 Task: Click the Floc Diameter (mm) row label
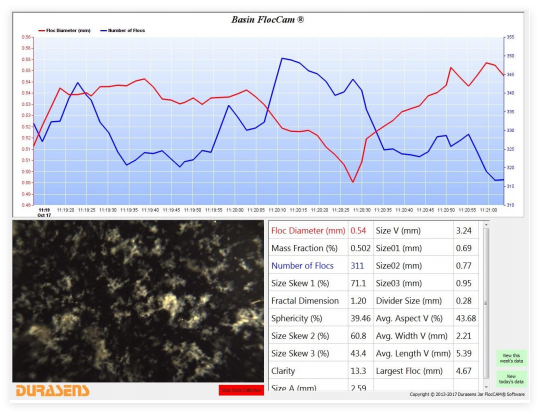click(x=308, y=230)
